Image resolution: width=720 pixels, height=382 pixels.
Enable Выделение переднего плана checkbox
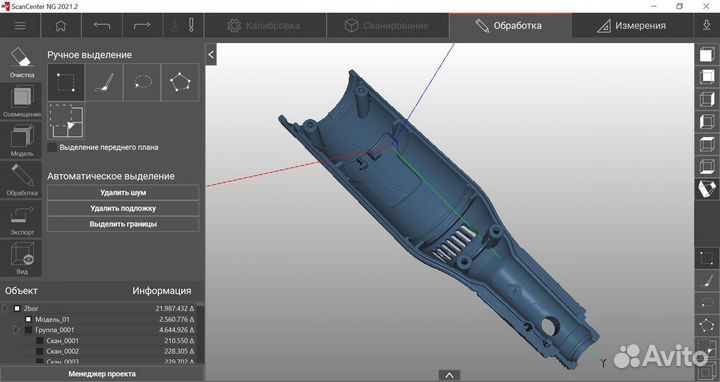coord(52,147)
